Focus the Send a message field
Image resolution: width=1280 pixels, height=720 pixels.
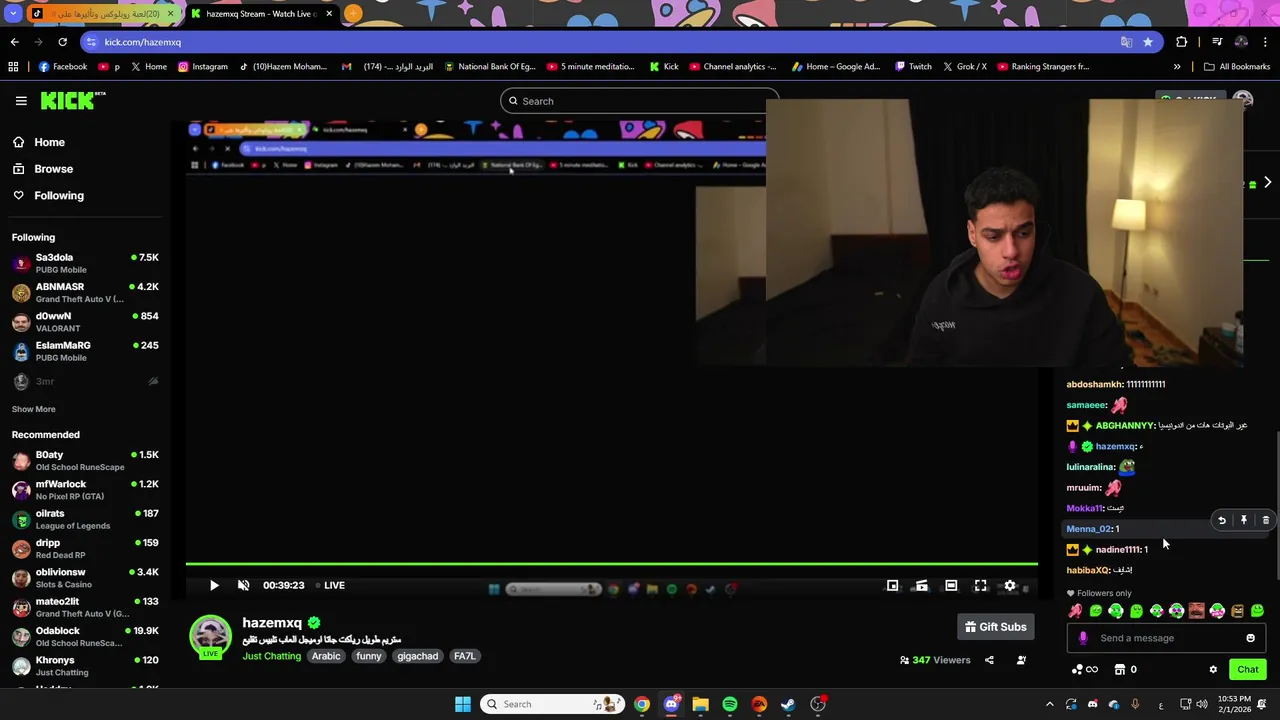[x=1166, y=638]
